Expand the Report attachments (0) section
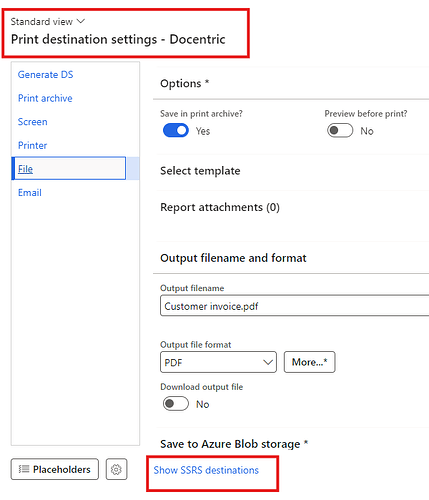This screenshot has height=500, width=429. point(220,207)
